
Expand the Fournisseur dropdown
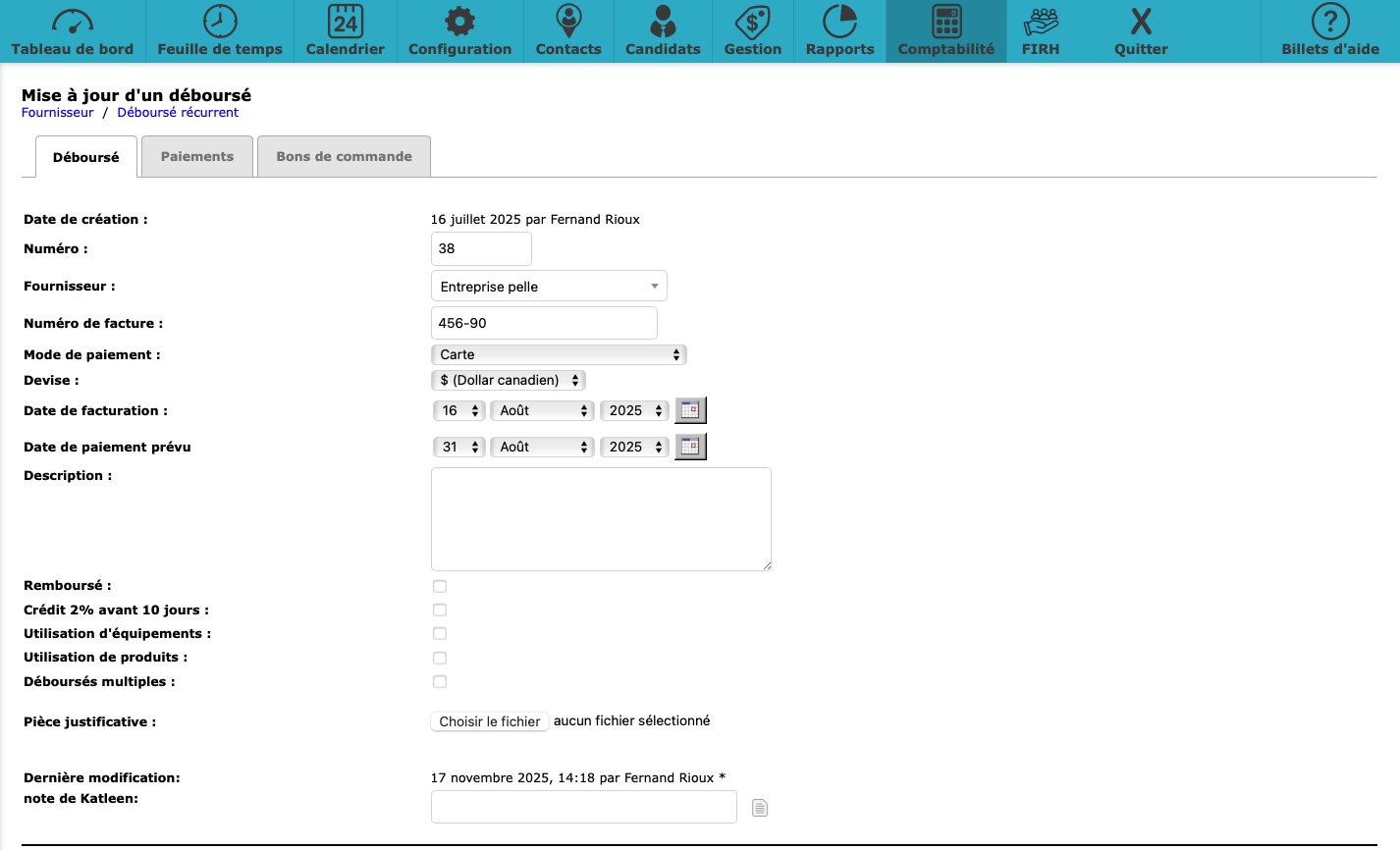(549, 287)
